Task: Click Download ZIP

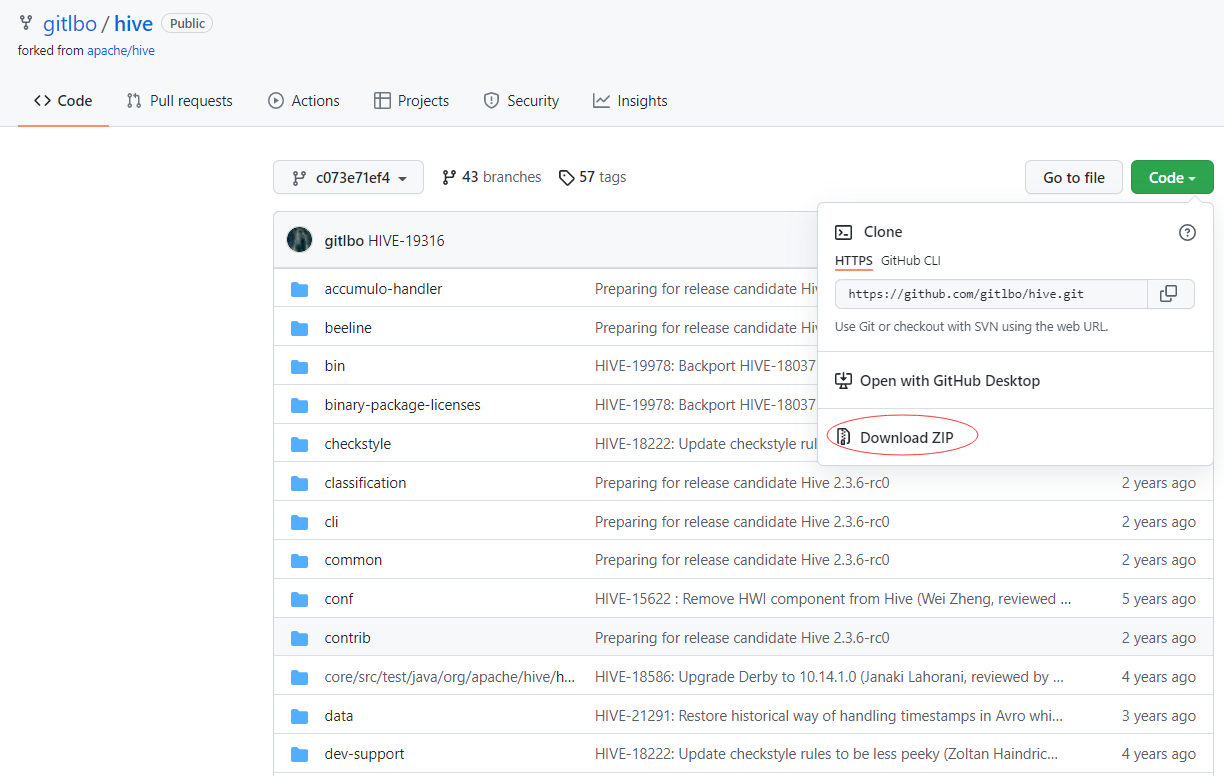Action: 907,437
